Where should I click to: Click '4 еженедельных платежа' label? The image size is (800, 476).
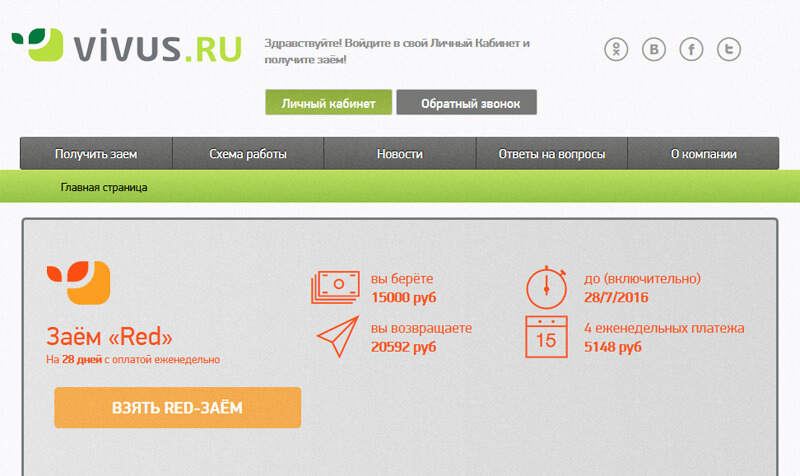[664, 328]
